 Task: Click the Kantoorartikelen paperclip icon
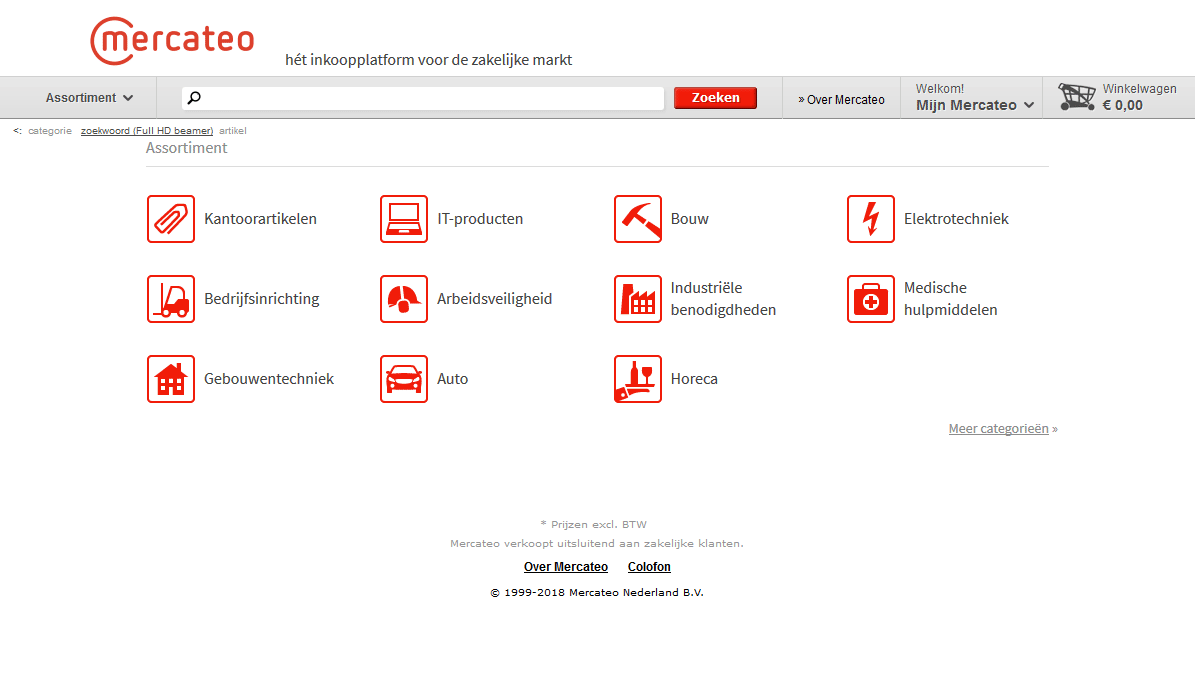tap(171, 219)
